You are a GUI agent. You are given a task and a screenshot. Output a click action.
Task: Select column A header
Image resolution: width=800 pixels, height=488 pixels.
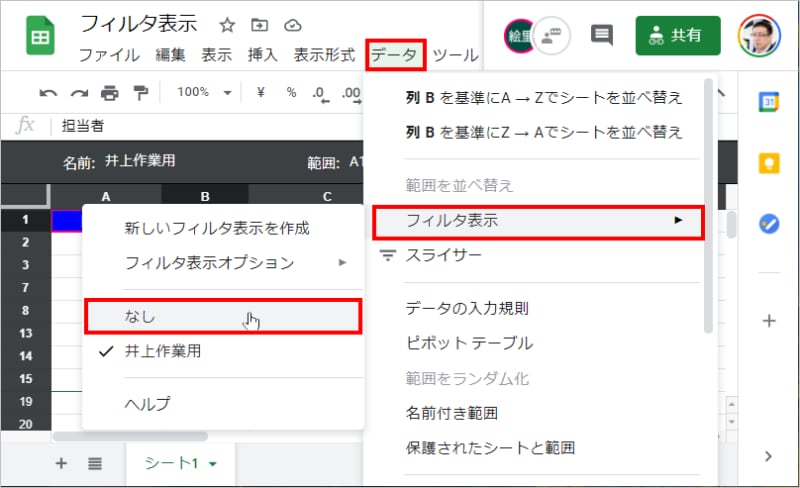pyautogui.click(x=106, y=196)
